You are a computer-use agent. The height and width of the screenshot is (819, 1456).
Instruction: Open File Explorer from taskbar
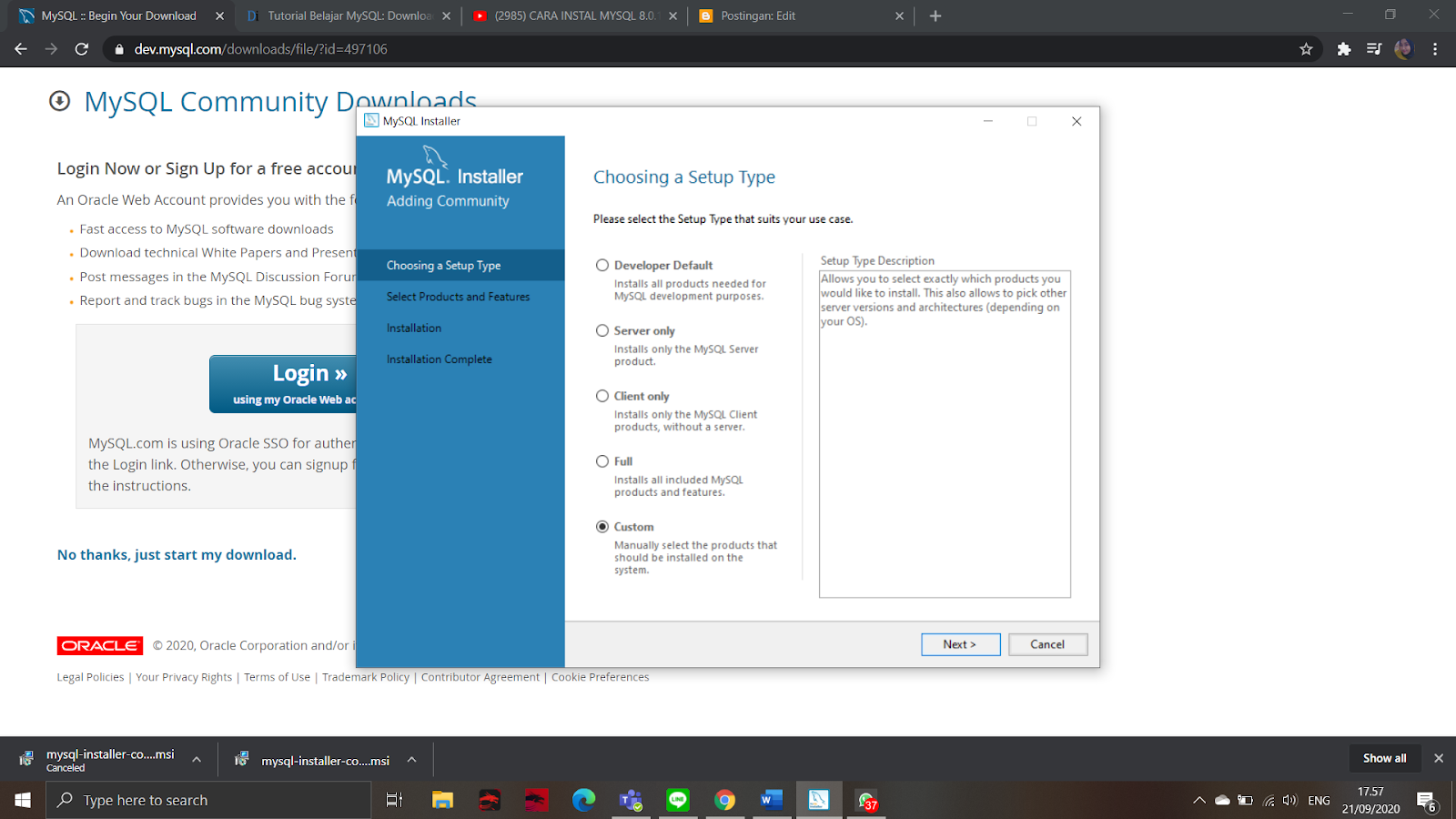coord(442,800)
